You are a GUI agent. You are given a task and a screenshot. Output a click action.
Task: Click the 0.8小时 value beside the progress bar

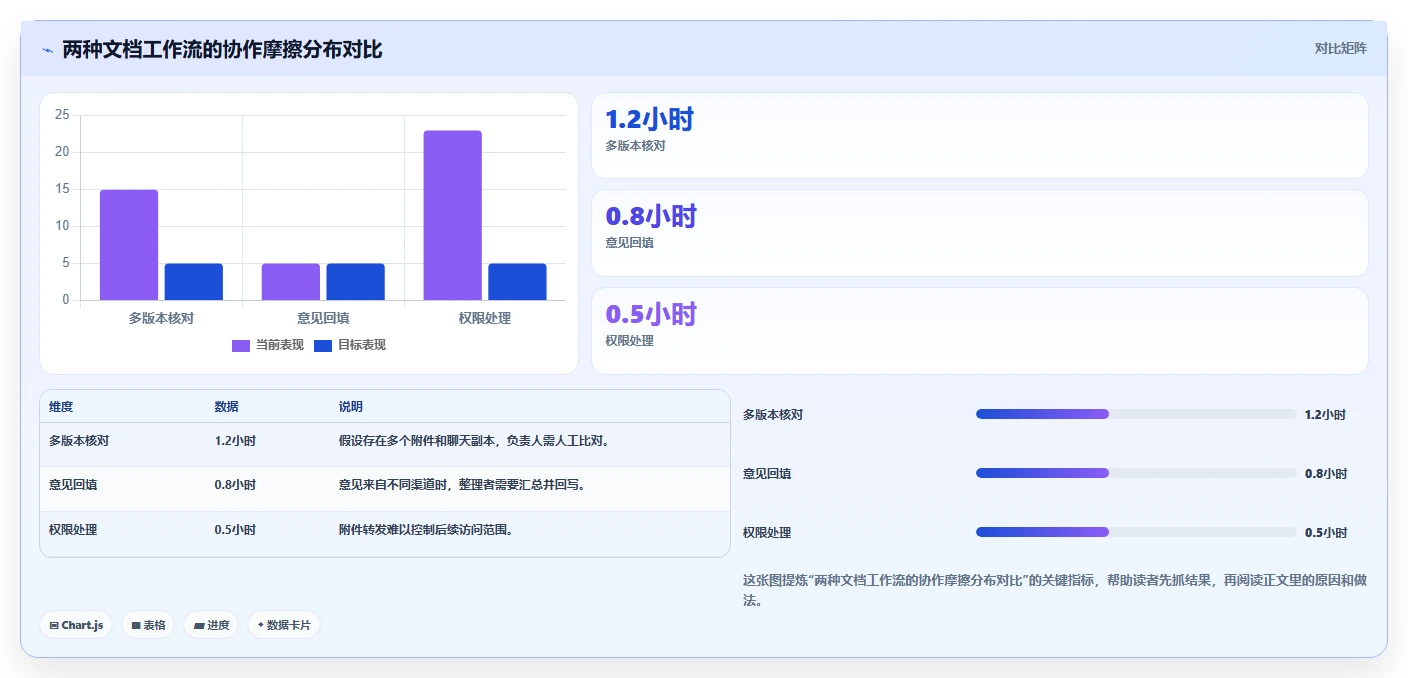tap(1325, 474)
